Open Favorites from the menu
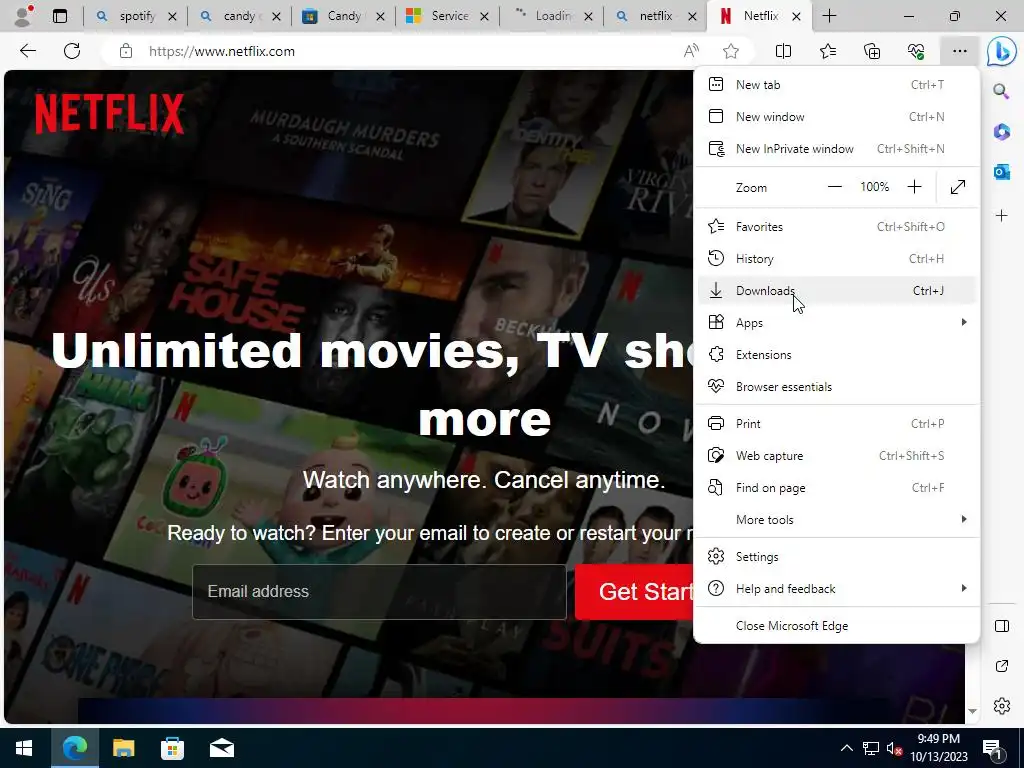Image resolution: width=1024 pixels, height=768 pixels. [837, 227]
